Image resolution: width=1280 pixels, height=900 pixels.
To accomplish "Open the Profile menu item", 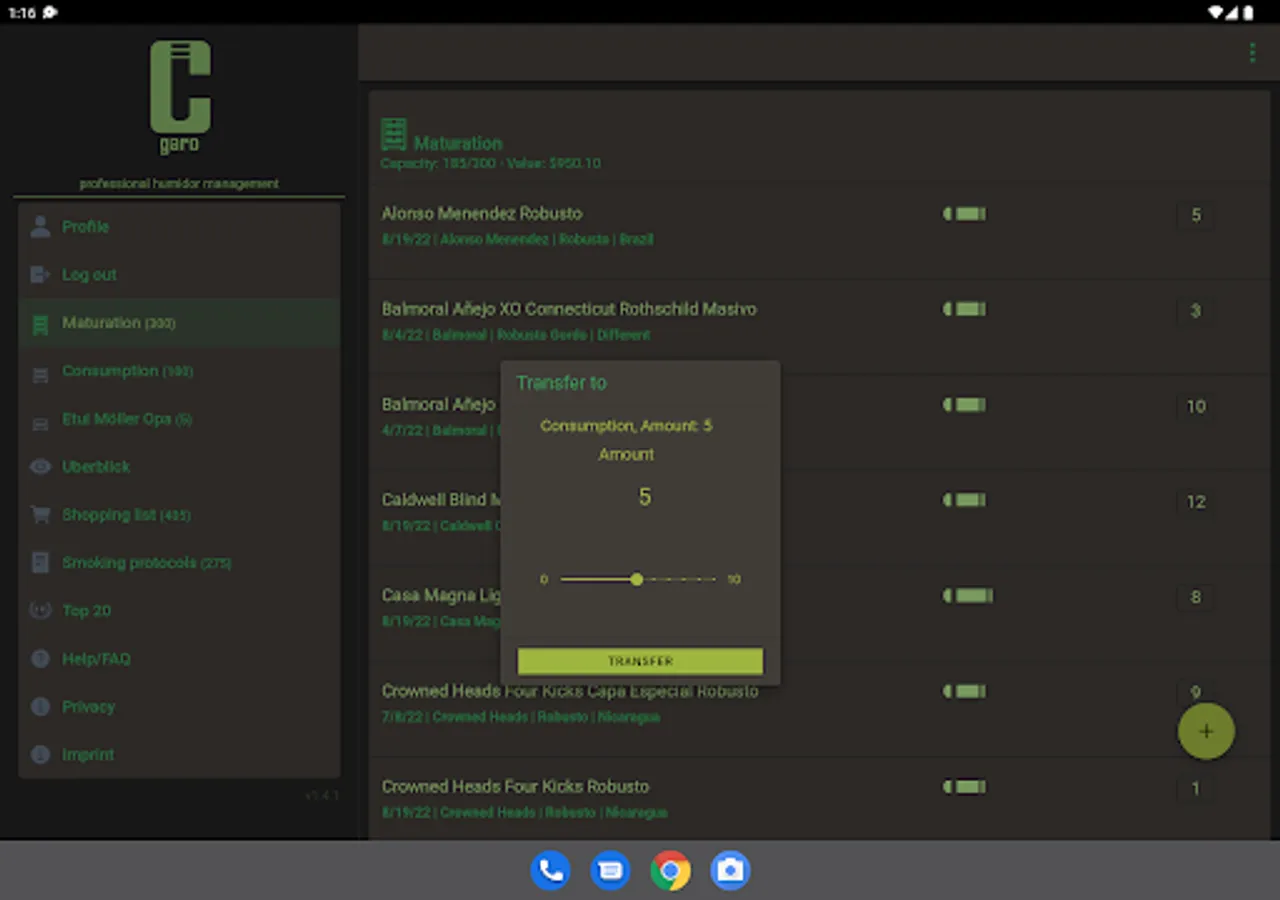I will coord(179,227).
